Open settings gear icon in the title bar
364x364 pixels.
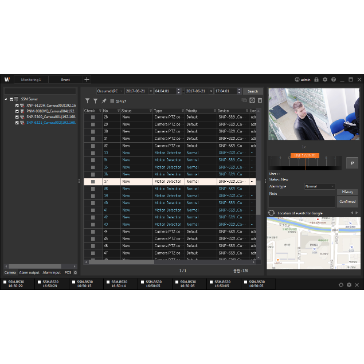tap(325, 80)
